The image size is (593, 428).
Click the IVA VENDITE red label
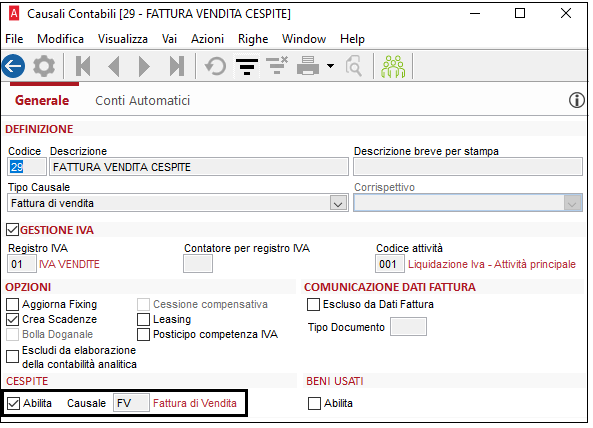pos(70,264)
